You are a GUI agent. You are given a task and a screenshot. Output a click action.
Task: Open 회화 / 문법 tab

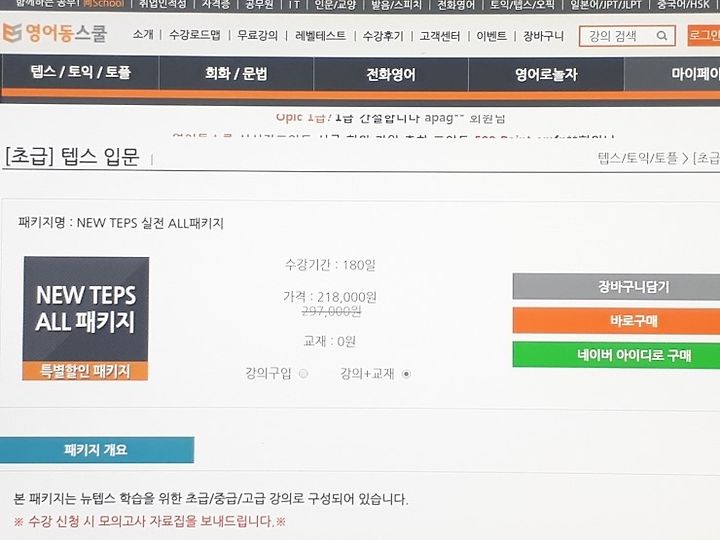click(236, 73)
